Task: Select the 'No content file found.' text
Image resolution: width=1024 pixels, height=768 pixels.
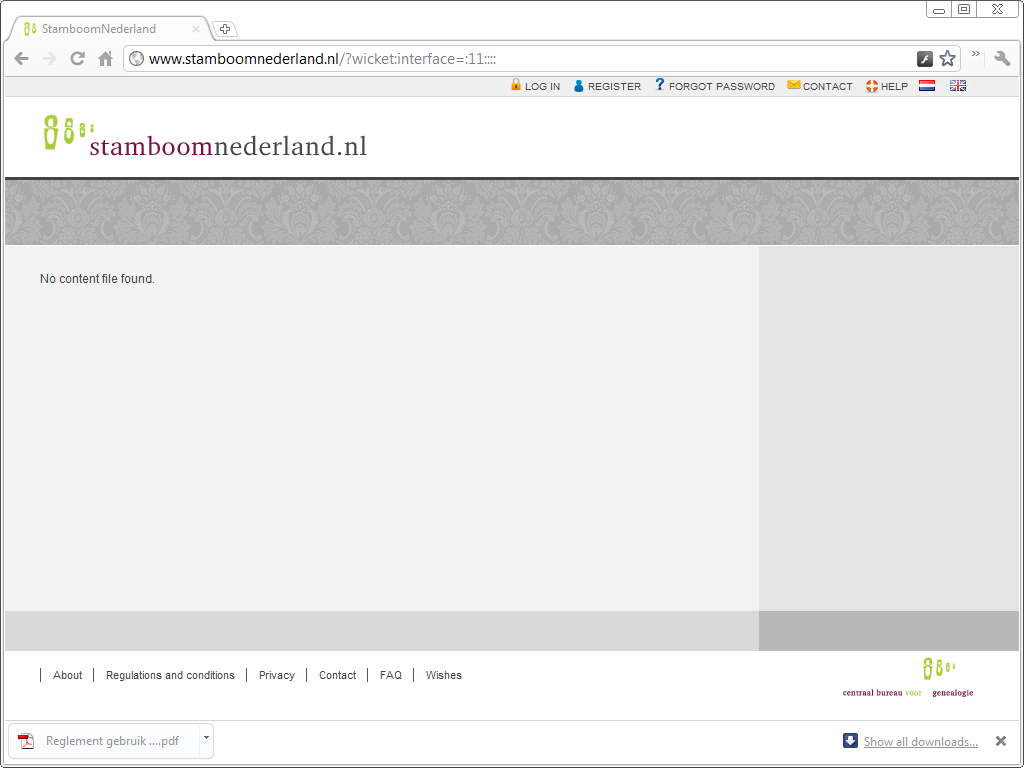Action: (97, 279)
